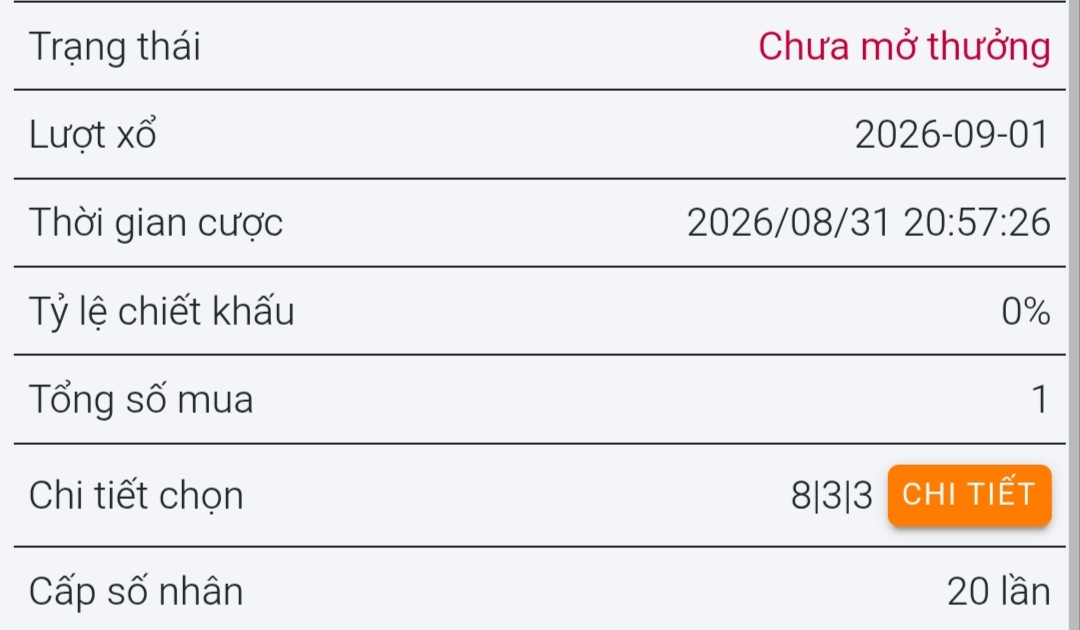This screenshot has height=630, width=1080.
Task: Click the empty middle of Cấp số nhân row
Action: (x=592, y=591)
